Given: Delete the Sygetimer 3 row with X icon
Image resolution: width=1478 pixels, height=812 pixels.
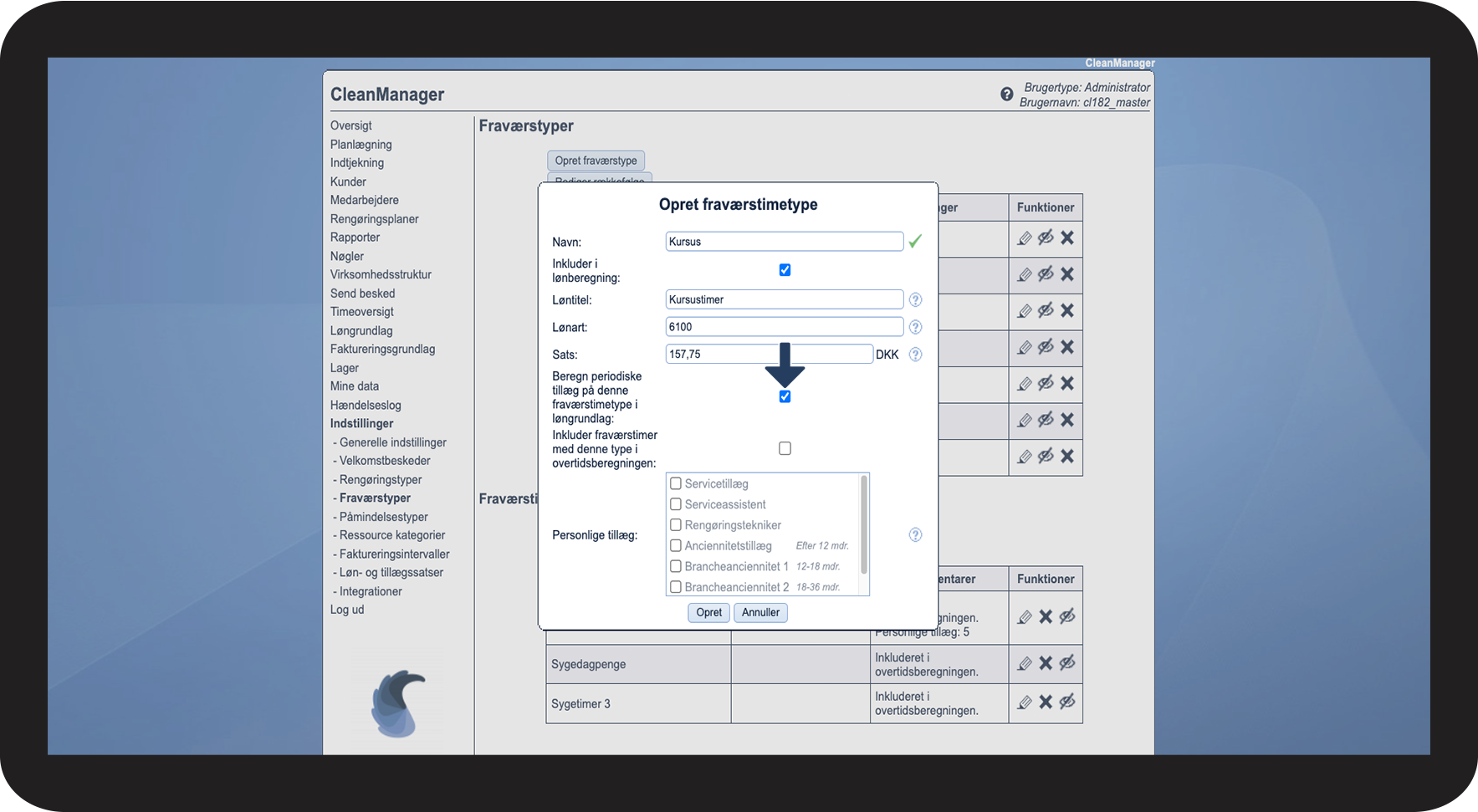Looking at the screenshot, I should pyautogui.click(x=1046, y=702).
